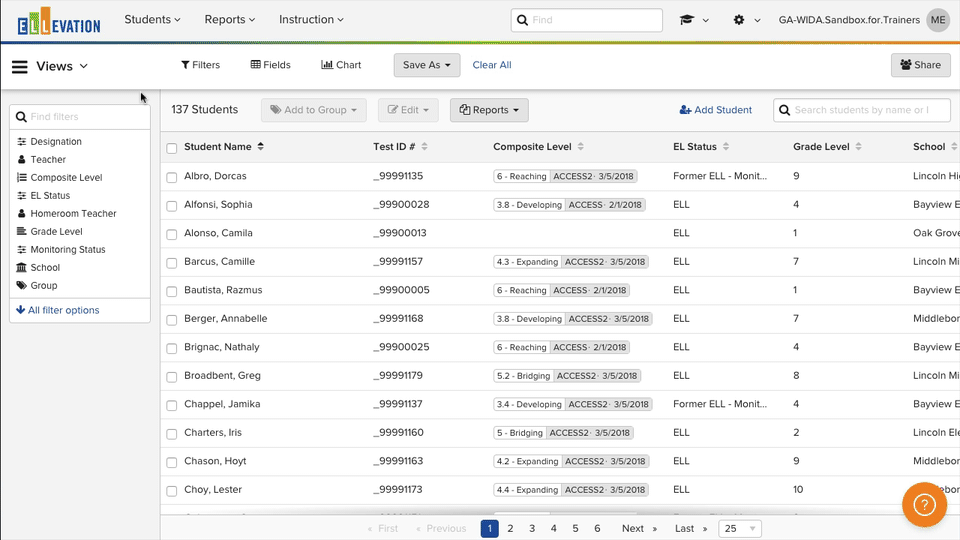Sort by EL Status arrows
The height and width of the screenshot is (540, 960).
pos(726,146)
